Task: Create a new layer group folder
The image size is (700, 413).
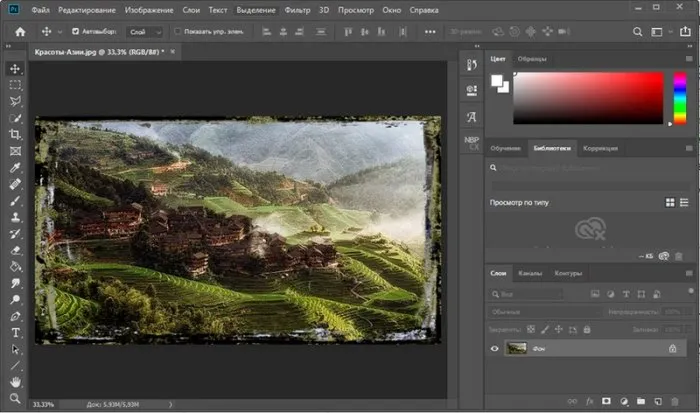Action: (x=641, y=401)
